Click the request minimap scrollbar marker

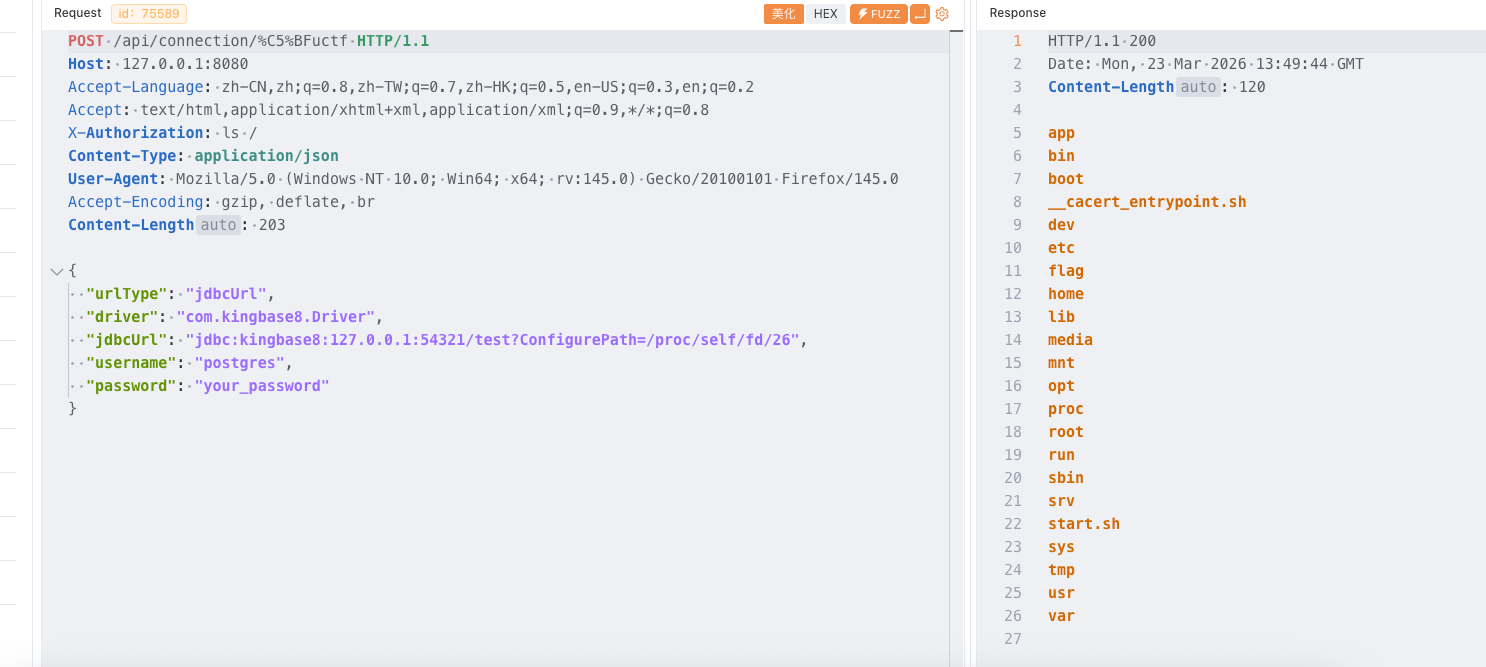pyautogui.click(x=956, y=32)
